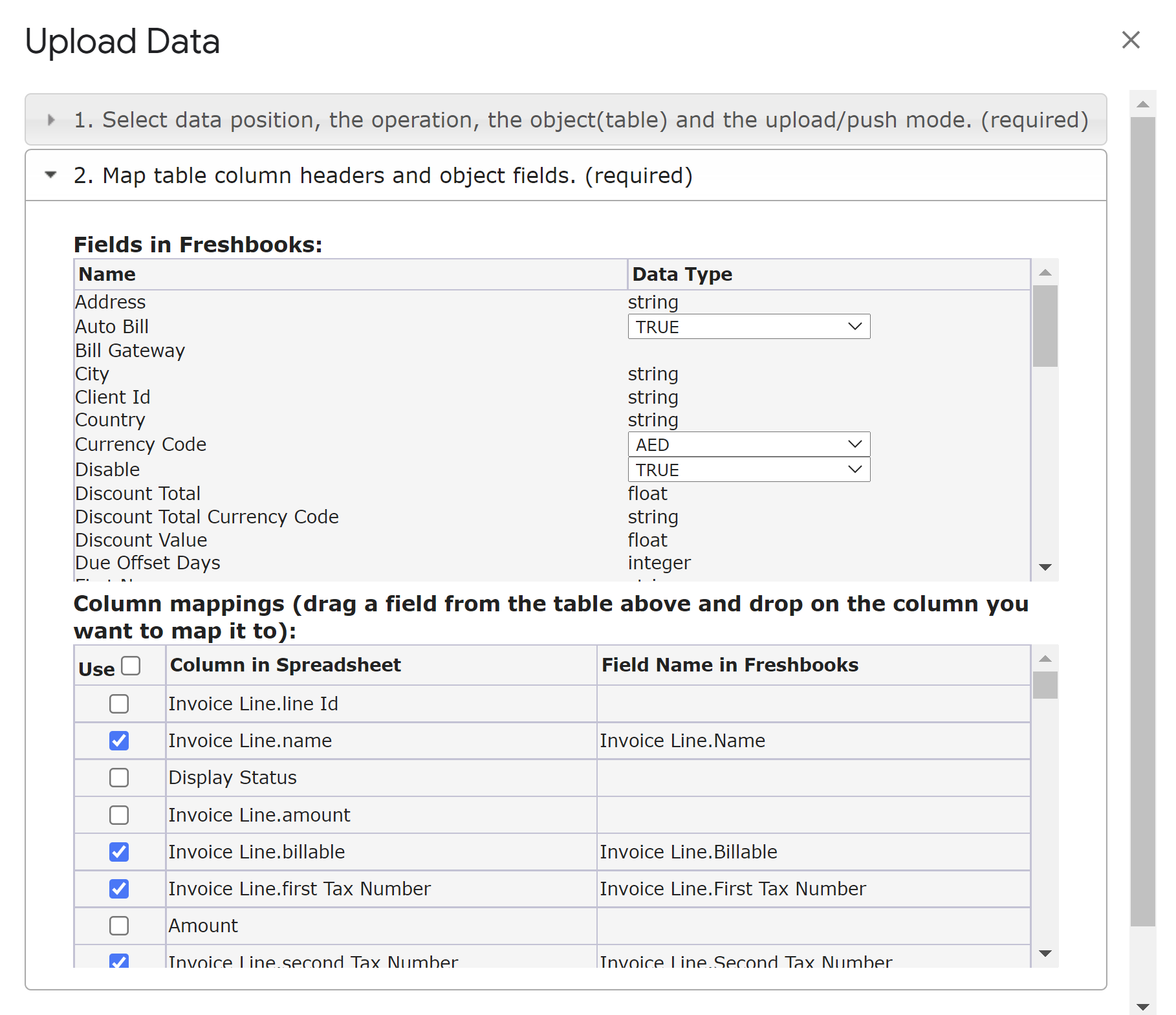
Task: Check the Amount row checkbox
Action: (x=119, y=926)
